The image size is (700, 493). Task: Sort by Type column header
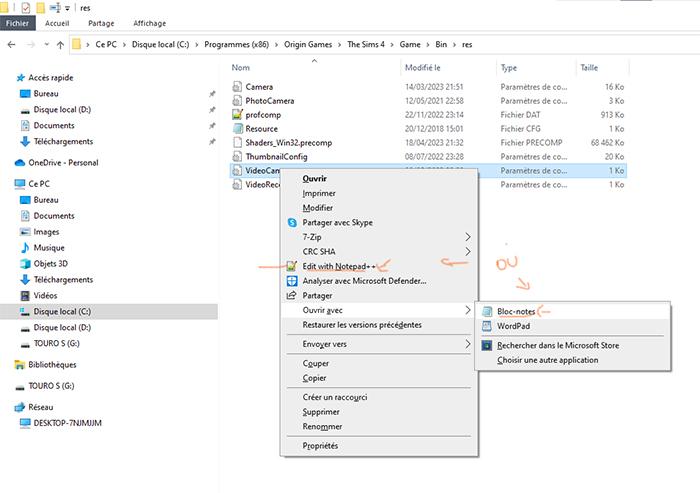pyautogui.click(x=508, y=67)
